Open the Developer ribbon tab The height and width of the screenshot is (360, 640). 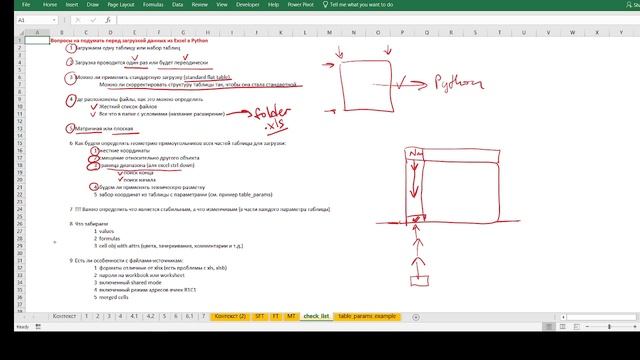point(247,4)
